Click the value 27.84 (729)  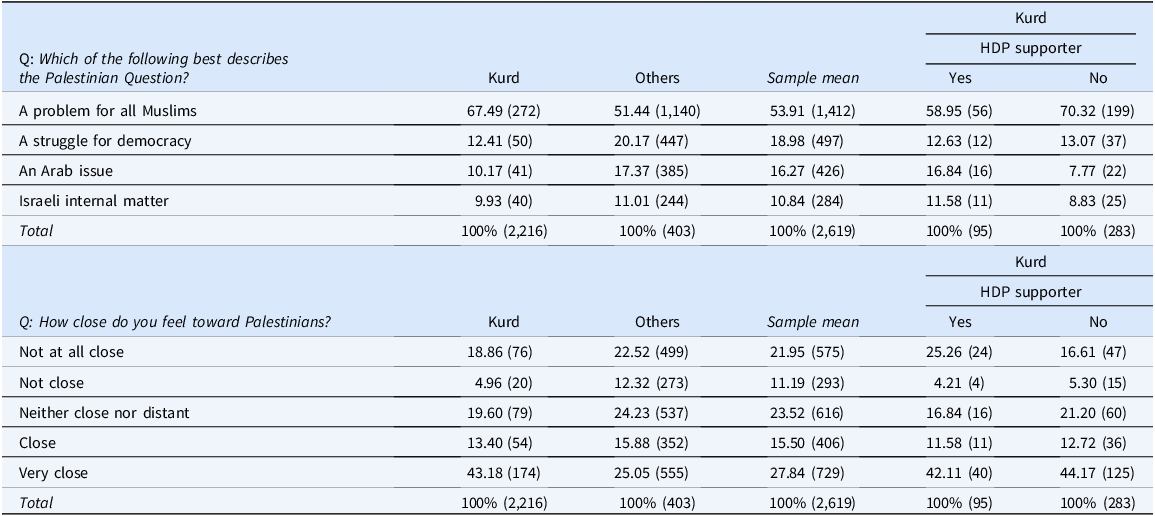pos(812,473)
